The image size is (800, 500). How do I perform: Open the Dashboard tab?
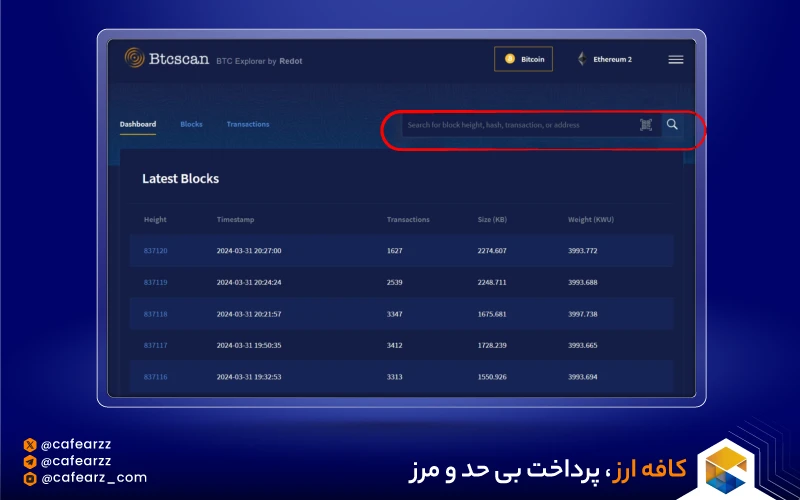coord(138,124)
